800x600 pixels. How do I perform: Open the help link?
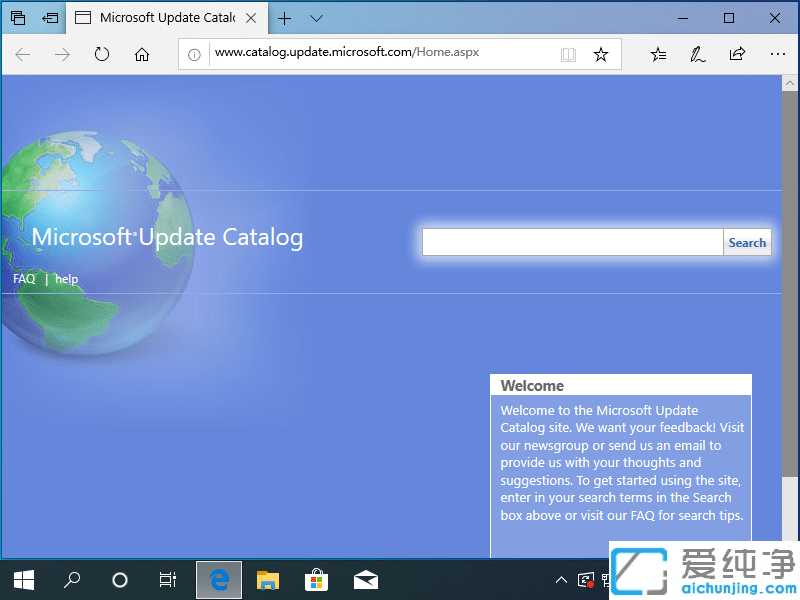point(66,278)
